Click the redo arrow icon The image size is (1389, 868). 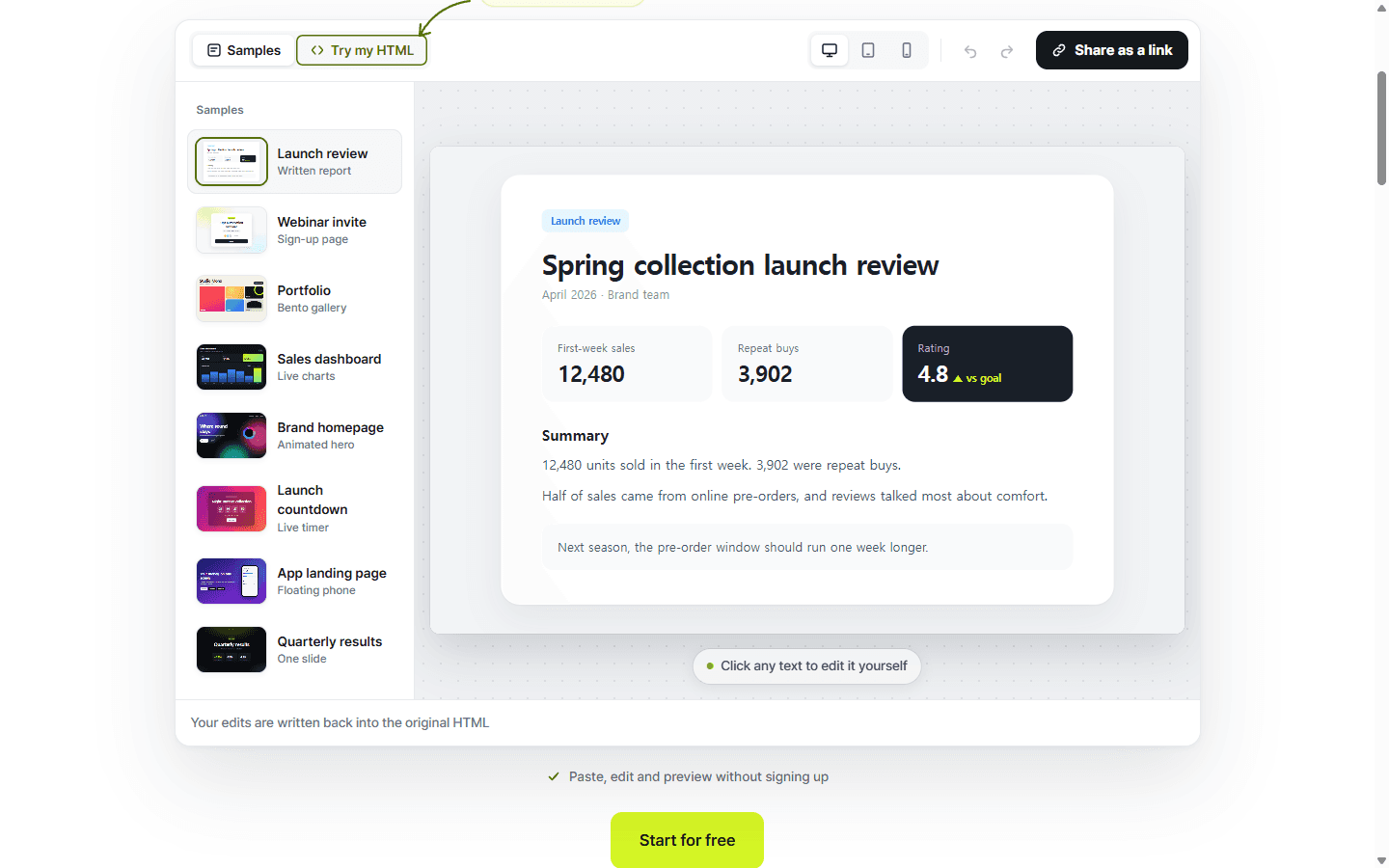(1007, 51)
